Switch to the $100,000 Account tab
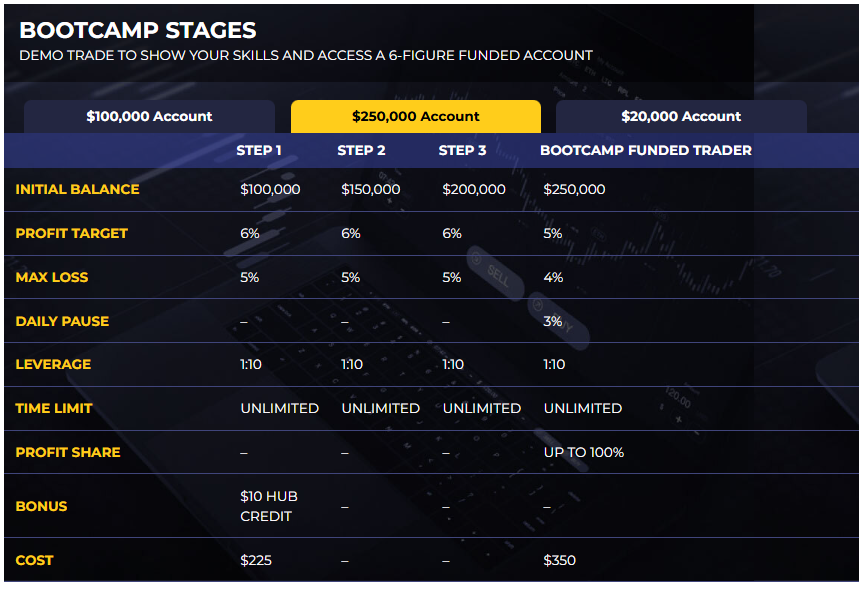The image size is (863, 589). 149,116
